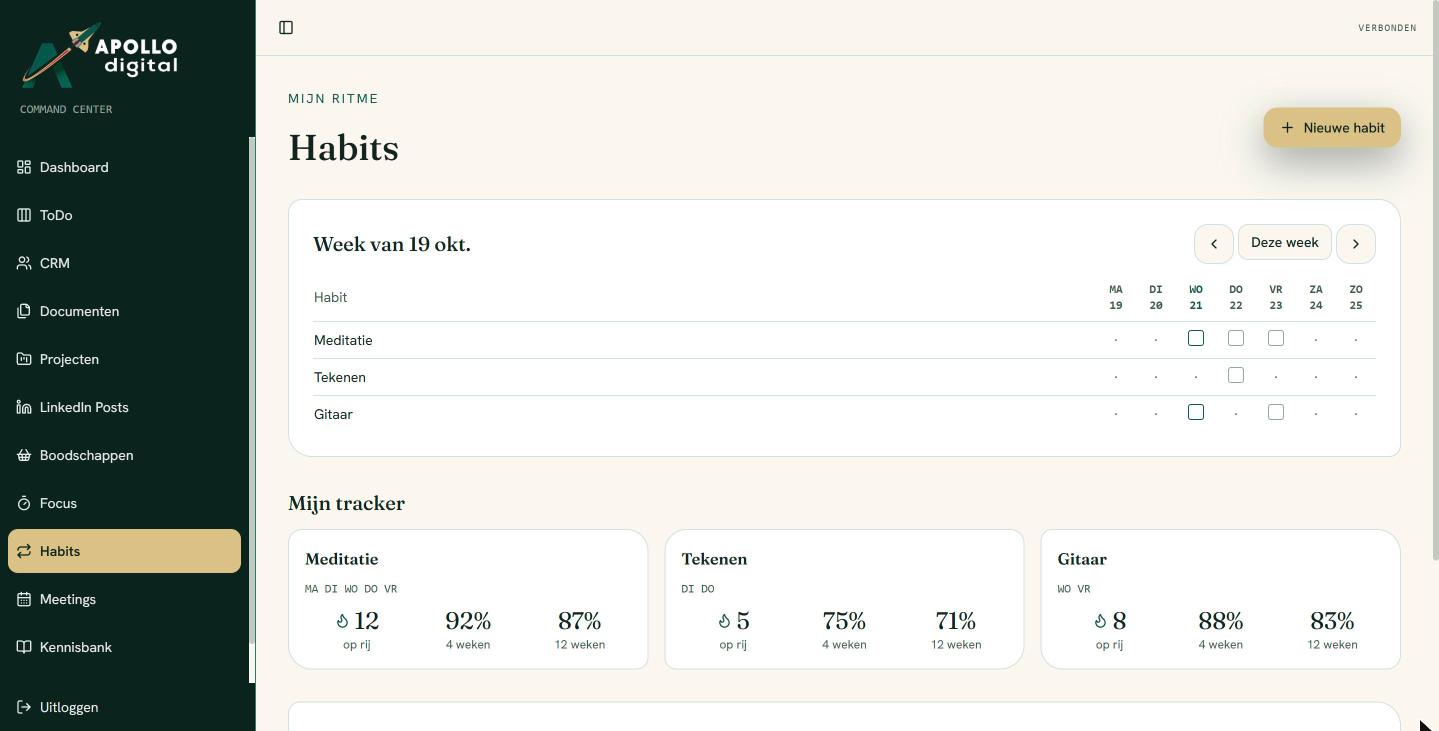Click the Uitloggen exit icon

(24, 707)
